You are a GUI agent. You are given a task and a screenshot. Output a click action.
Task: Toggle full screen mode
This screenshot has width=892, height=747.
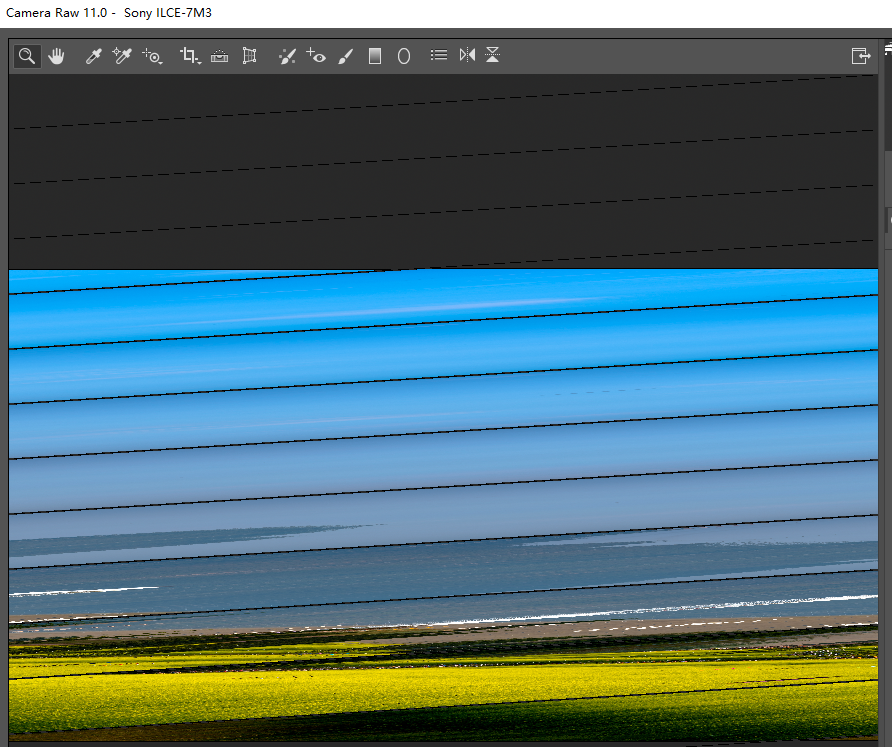tap(861, 56)
